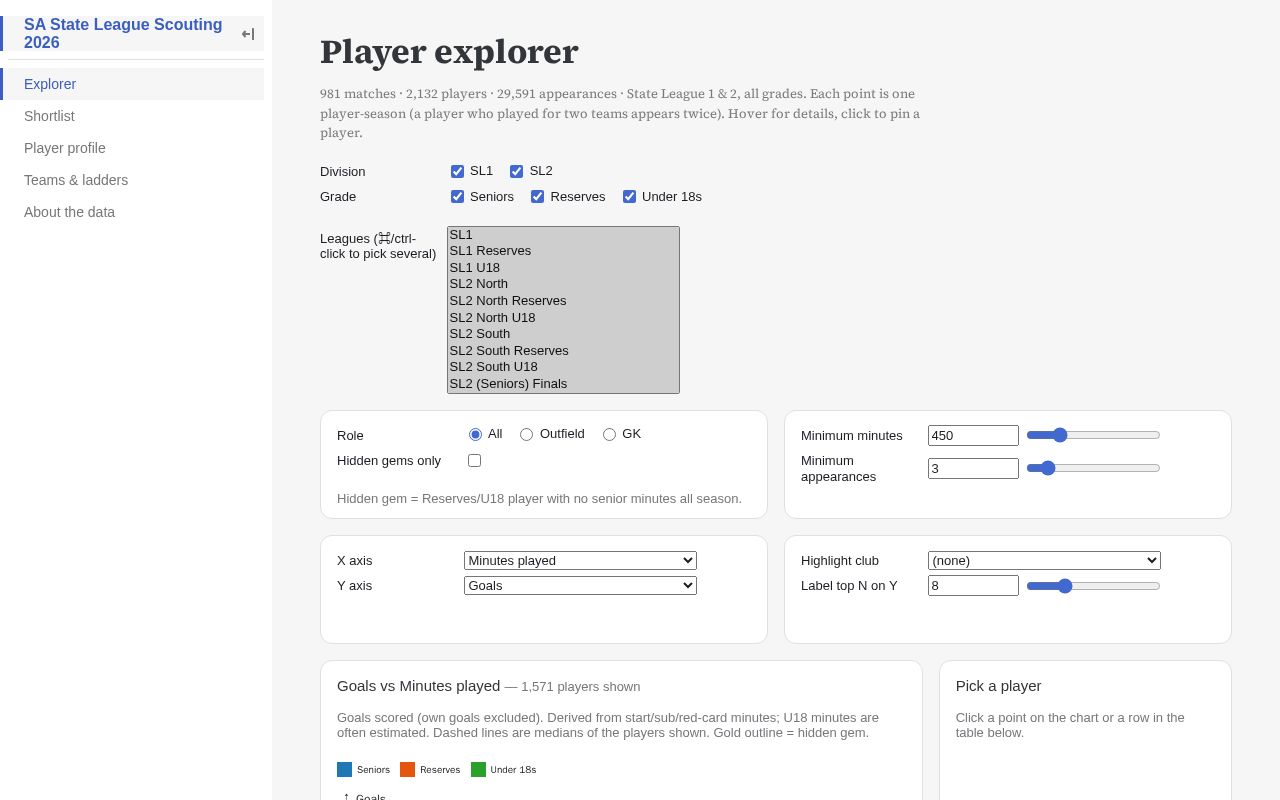The width and height of the screenshot is (1280, 800).
Task: Select the GK role option
Action: click(609, 434)
